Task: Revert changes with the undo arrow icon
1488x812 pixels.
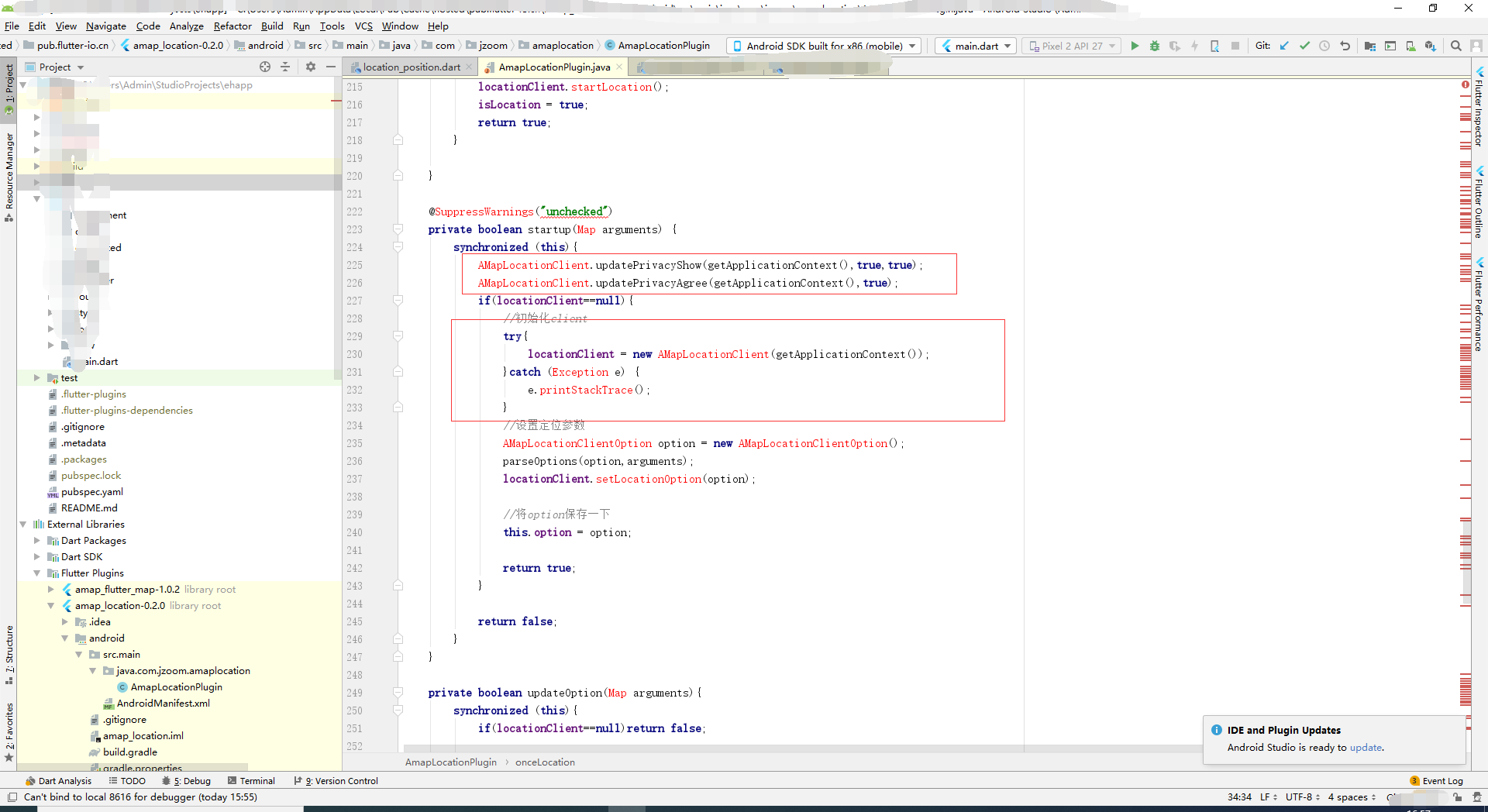Action: tap(1345, 46)
